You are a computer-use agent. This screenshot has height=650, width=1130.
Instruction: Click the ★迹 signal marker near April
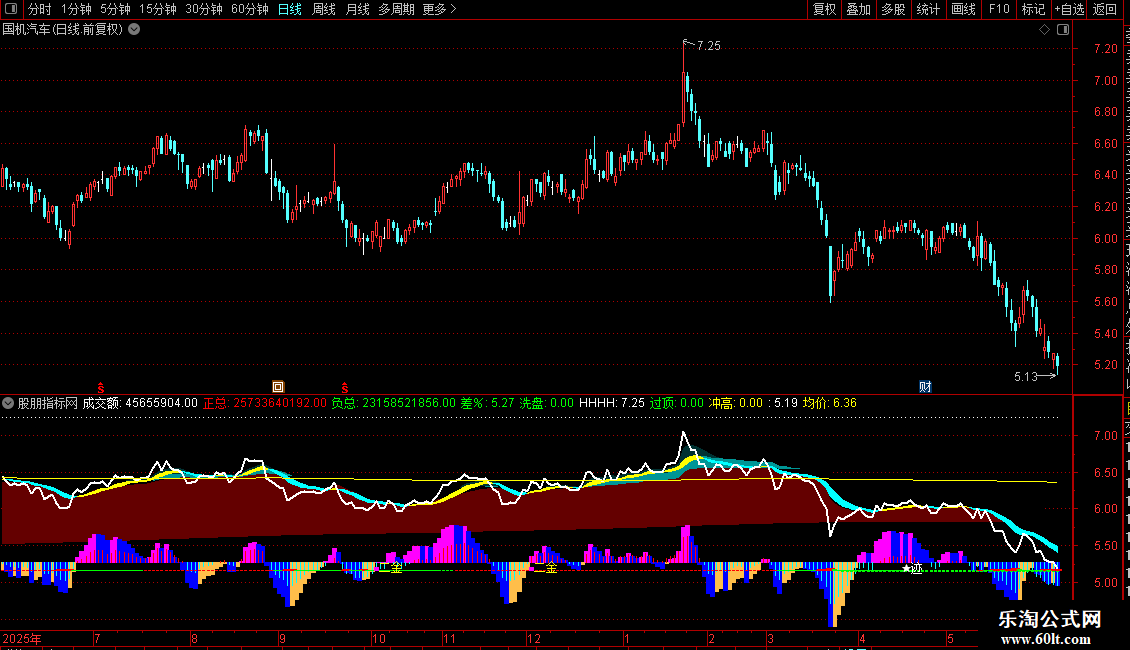click(912, 569)
